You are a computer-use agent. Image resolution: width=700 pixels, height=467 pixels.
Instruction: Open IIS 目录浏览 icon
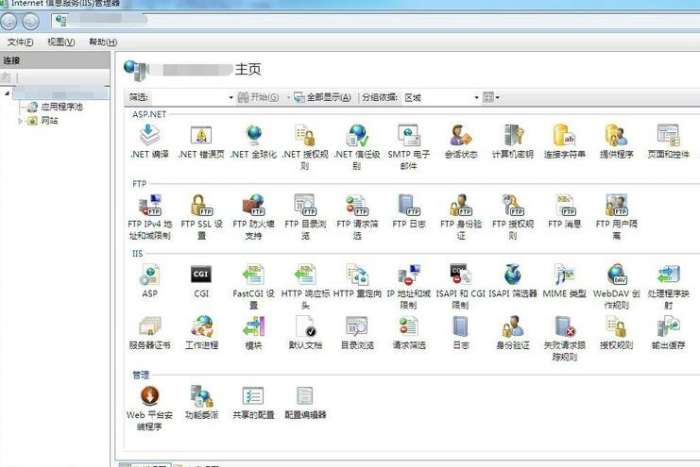pyautogui.click(x=357, y=333)
